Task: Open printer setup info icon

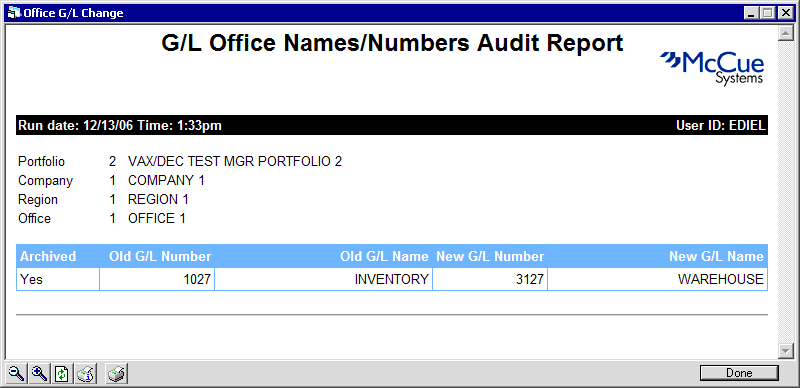Action: [85, 374]
